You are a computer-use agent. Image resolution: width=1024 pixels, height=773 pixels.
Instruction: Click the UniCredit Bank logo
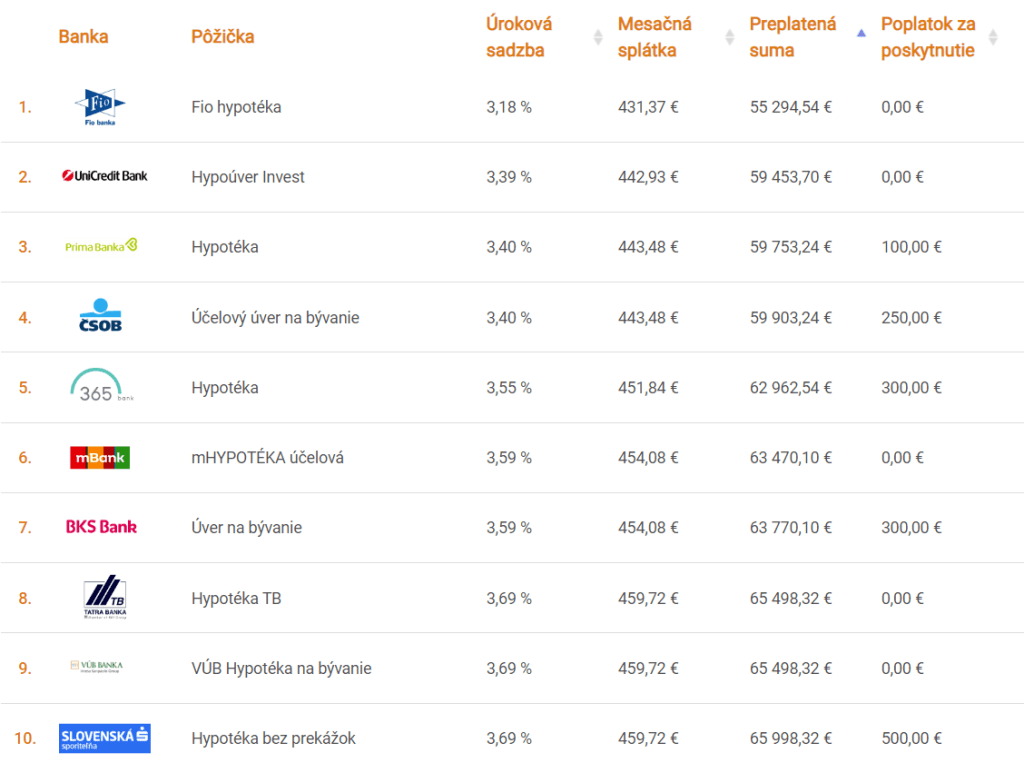(x=104, y=177)
